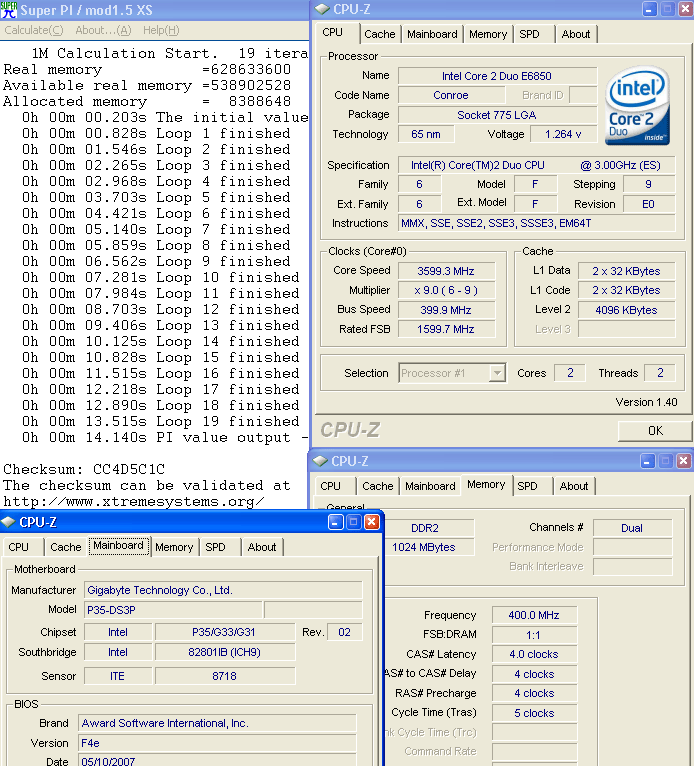Image resolution: width=694 pixels, height=766 pixels.
Task: Open About menu in Super PI
Action: pyautogui.click(x=103, y=30)
